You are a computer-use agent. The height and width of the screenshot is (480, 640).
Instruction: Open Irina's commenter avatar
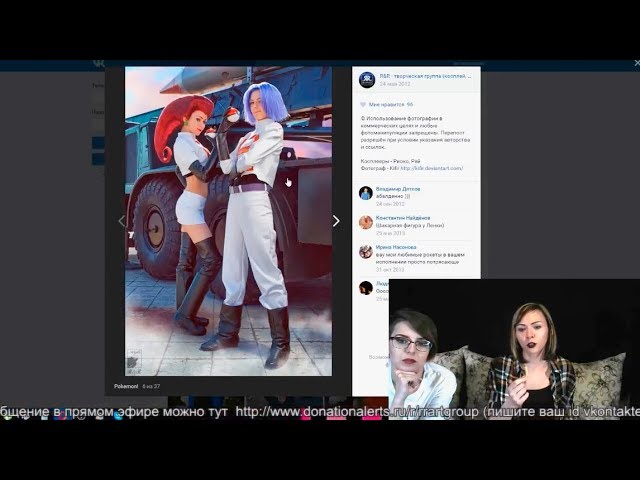[366, 251]
